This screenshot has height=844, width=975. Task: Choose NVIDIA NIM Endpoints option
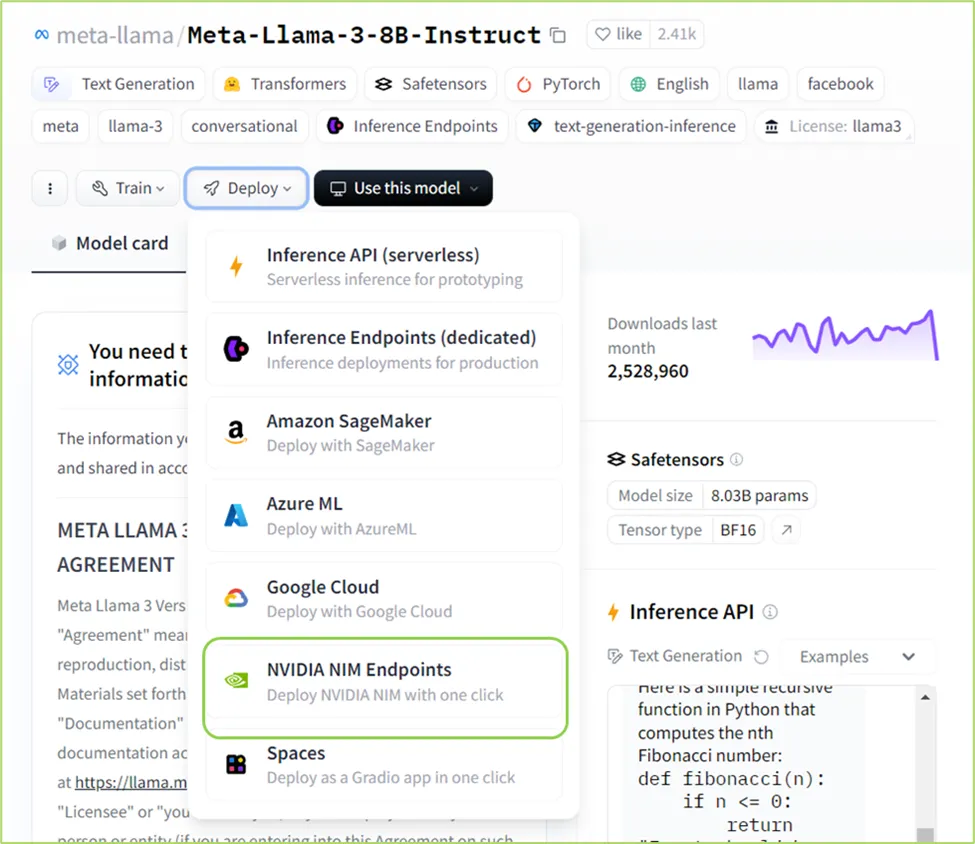tap(384, 682)
